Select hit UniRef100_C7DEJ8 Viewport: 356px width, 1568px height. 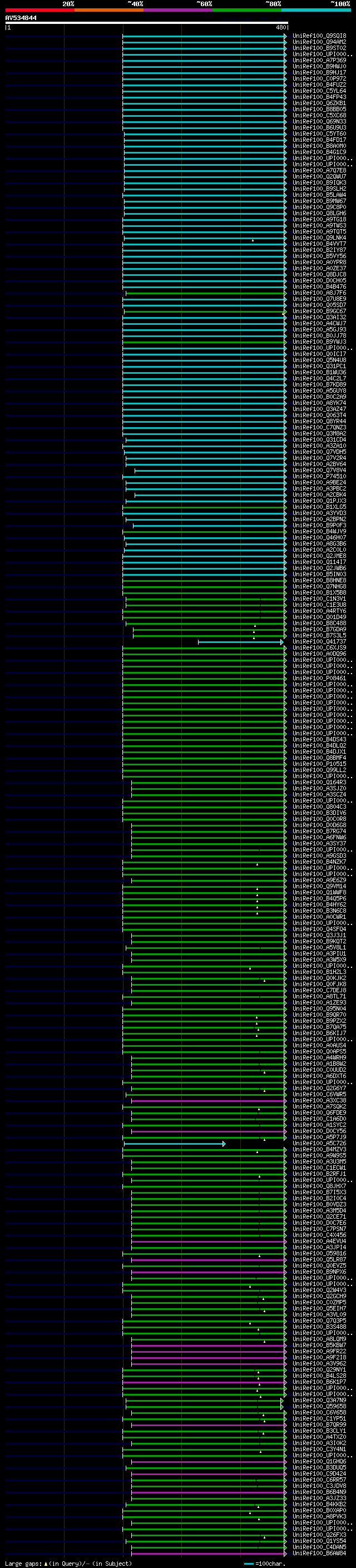tap(319, 990)
